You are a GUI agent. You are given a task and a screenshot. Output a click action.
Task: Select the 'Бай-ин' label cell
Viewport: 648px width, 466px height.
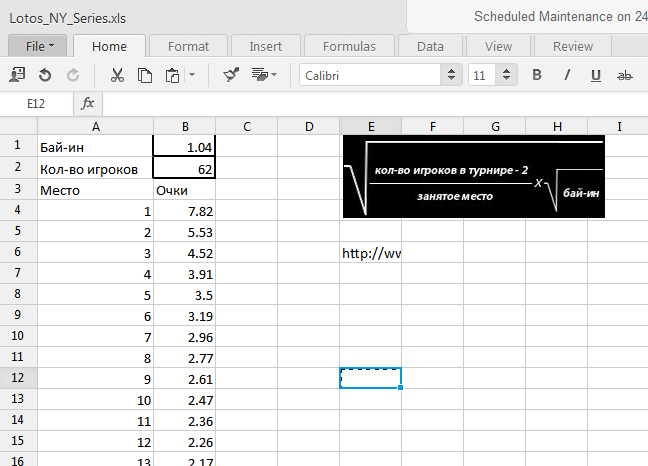[x=95, y=146]
